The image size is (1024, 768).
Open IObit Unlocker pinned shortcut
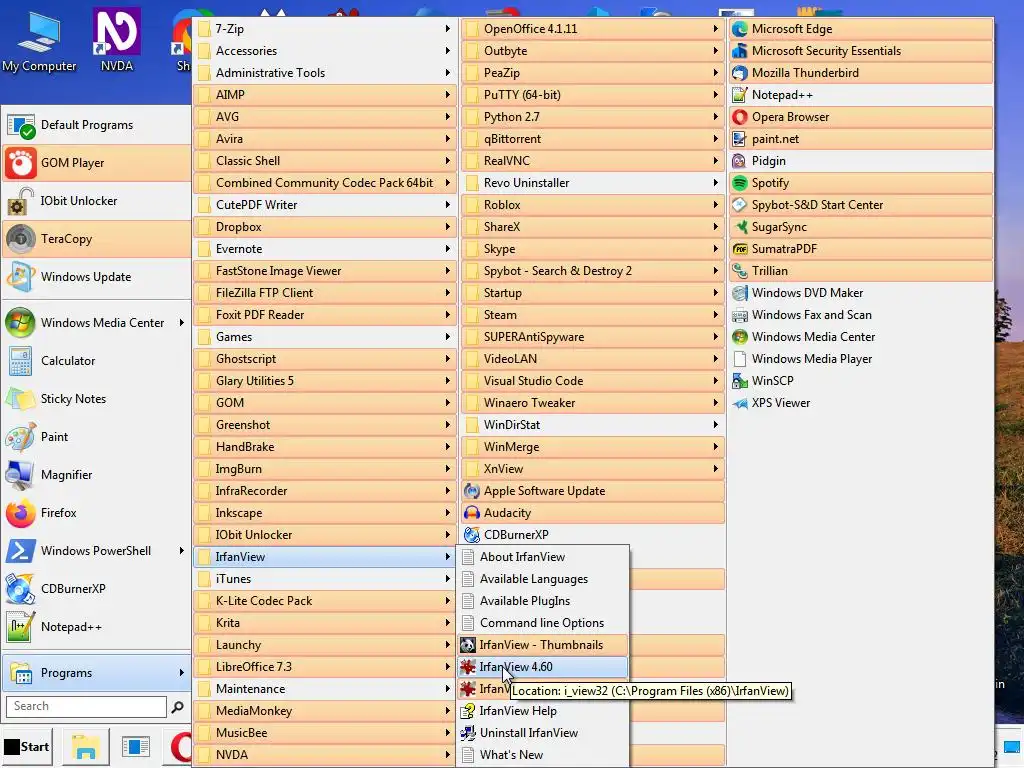coord(97,200)
